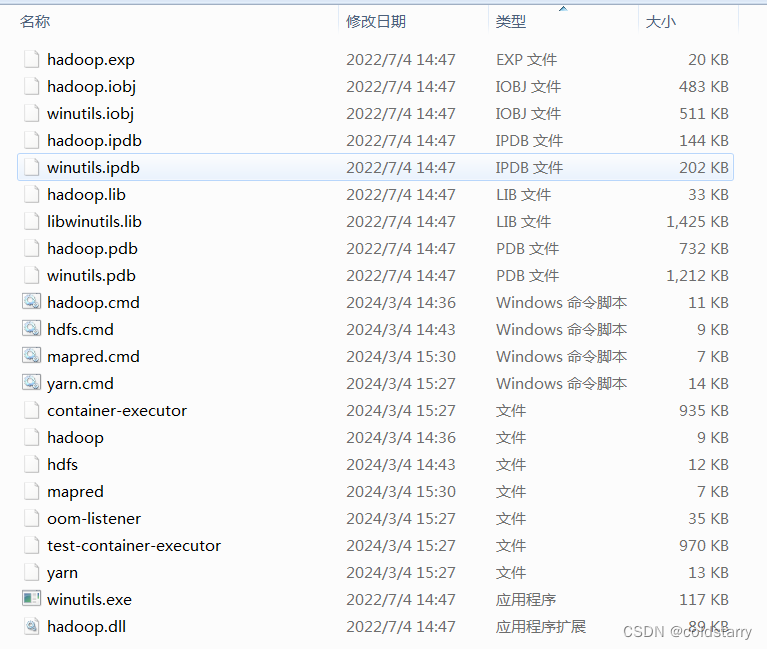The width and height of the screenshot is (767, 649).
Task: Click the 970 KB size value
Action: tap(704, 546)
